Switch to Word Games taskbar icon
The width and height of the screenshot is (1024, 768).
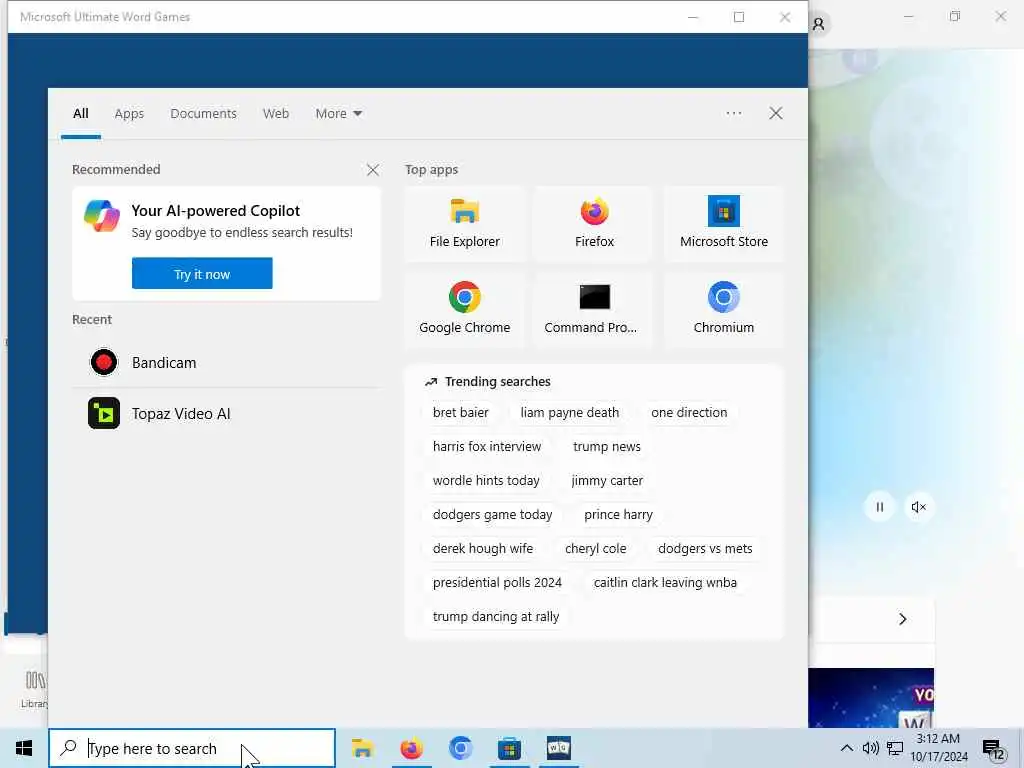tap(559, 748)
